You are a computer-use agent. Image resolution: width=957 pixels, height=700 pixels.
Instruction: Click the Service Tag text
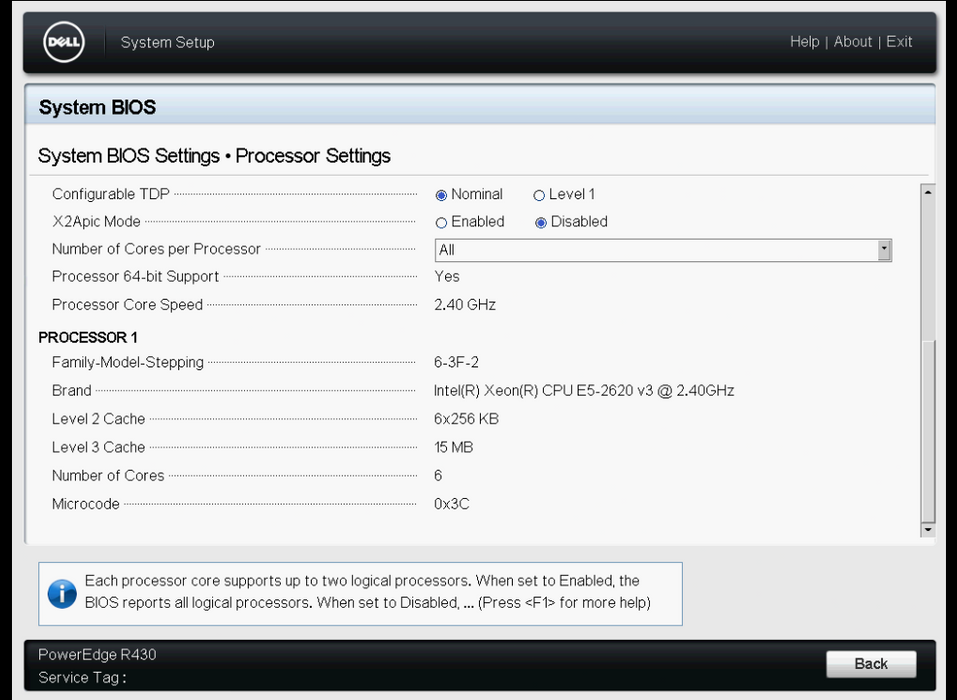pyautogui.click(x=82, y=678)
